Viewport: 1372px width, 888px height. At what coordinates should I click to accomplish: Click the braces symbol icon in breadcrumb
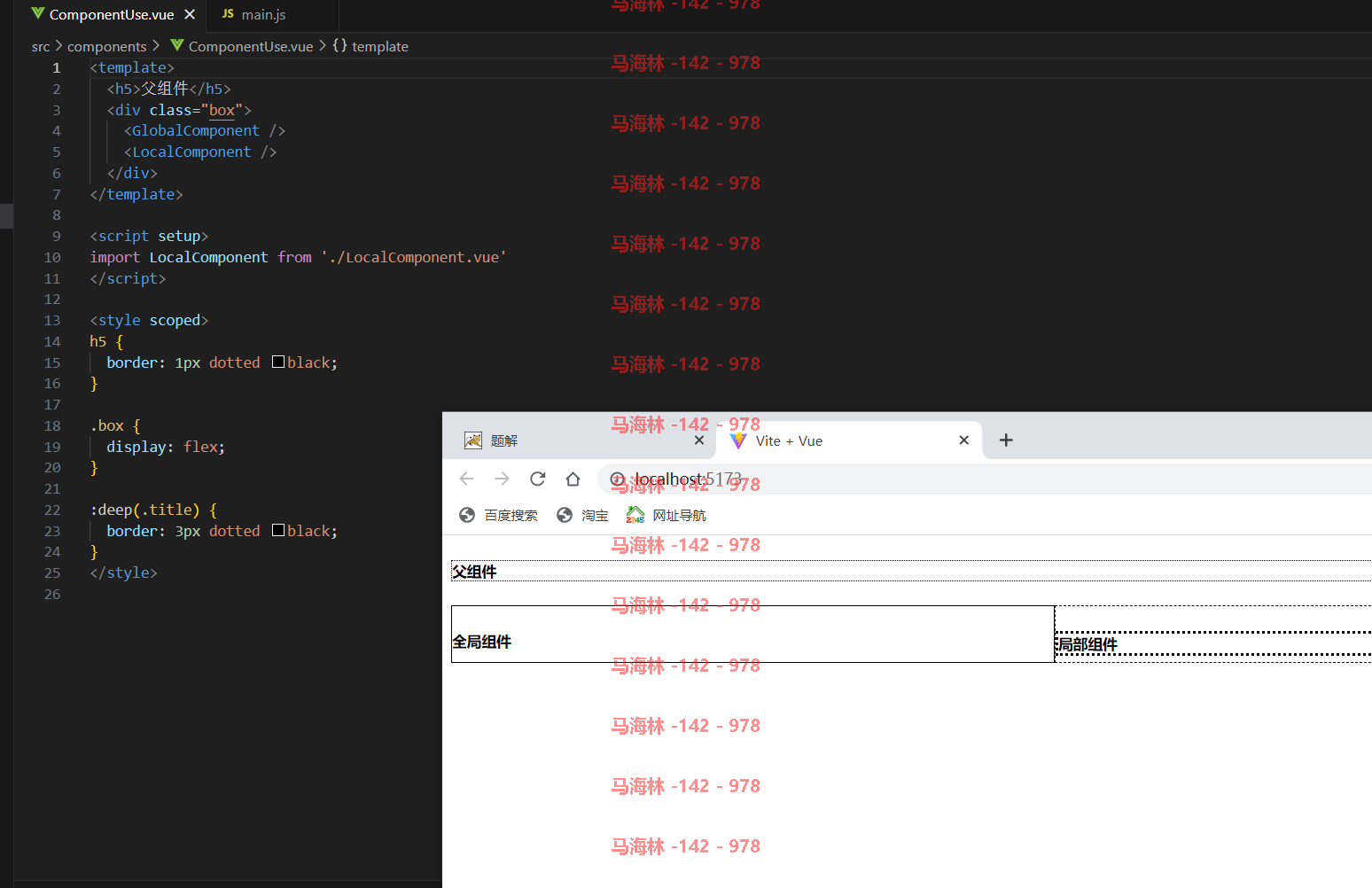[339, 45]
